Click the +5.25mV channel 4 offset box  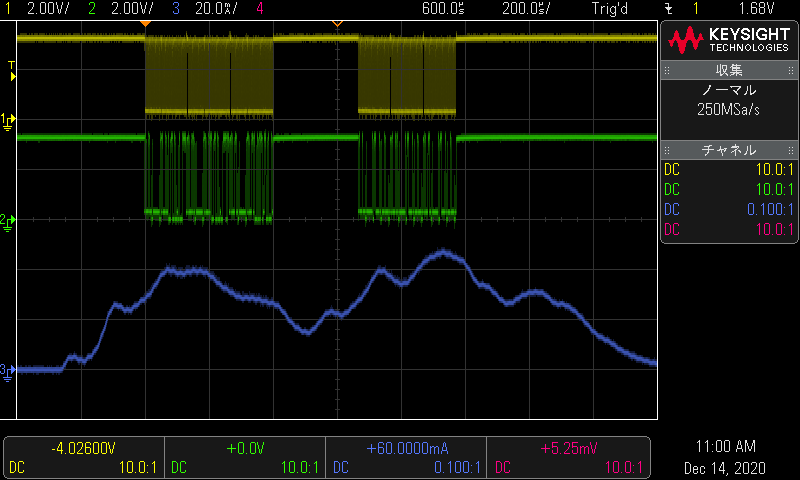[x=568, y=458]
